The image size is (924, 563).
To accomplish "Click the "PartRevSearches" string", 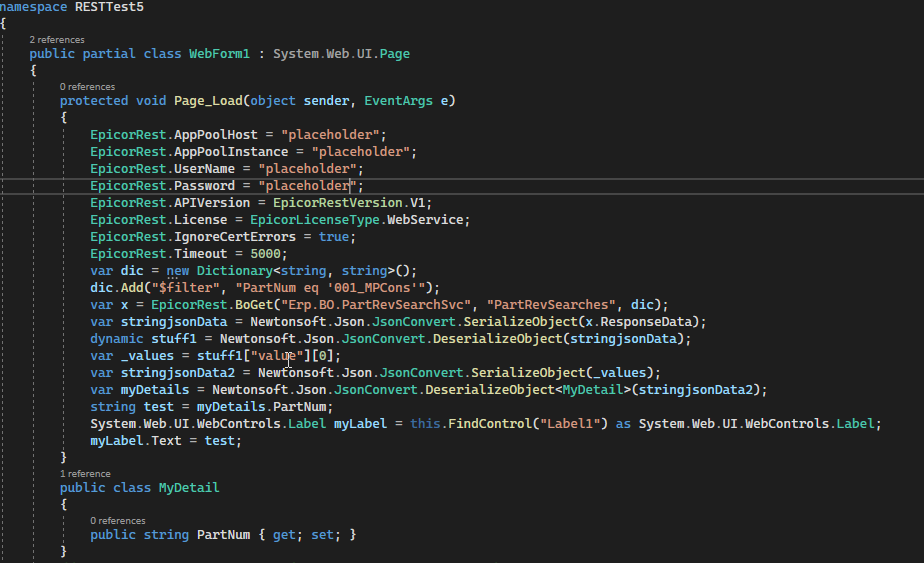I will [551, 305].
